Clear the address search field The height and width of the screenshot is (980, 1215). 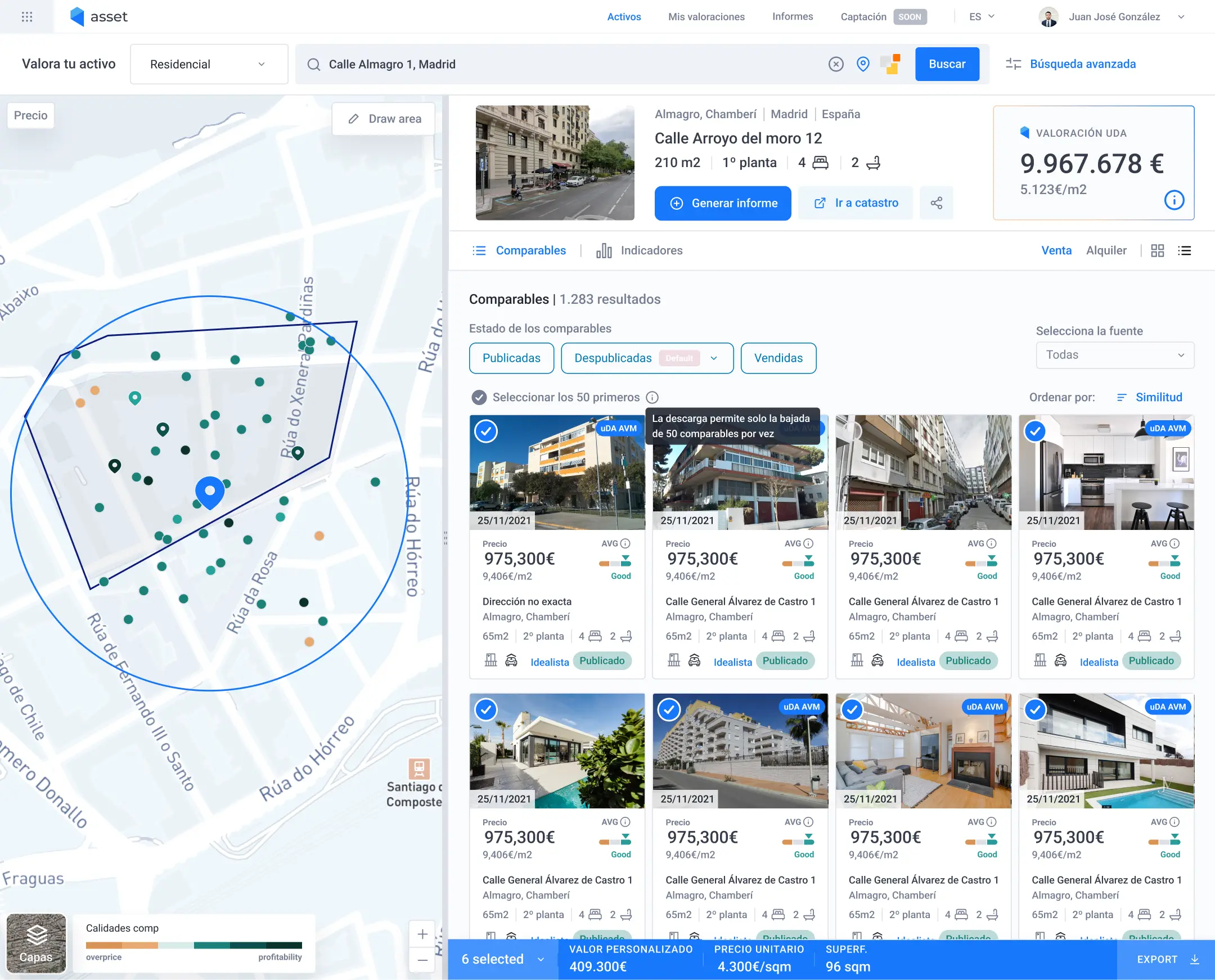click(x=836, y=64)
